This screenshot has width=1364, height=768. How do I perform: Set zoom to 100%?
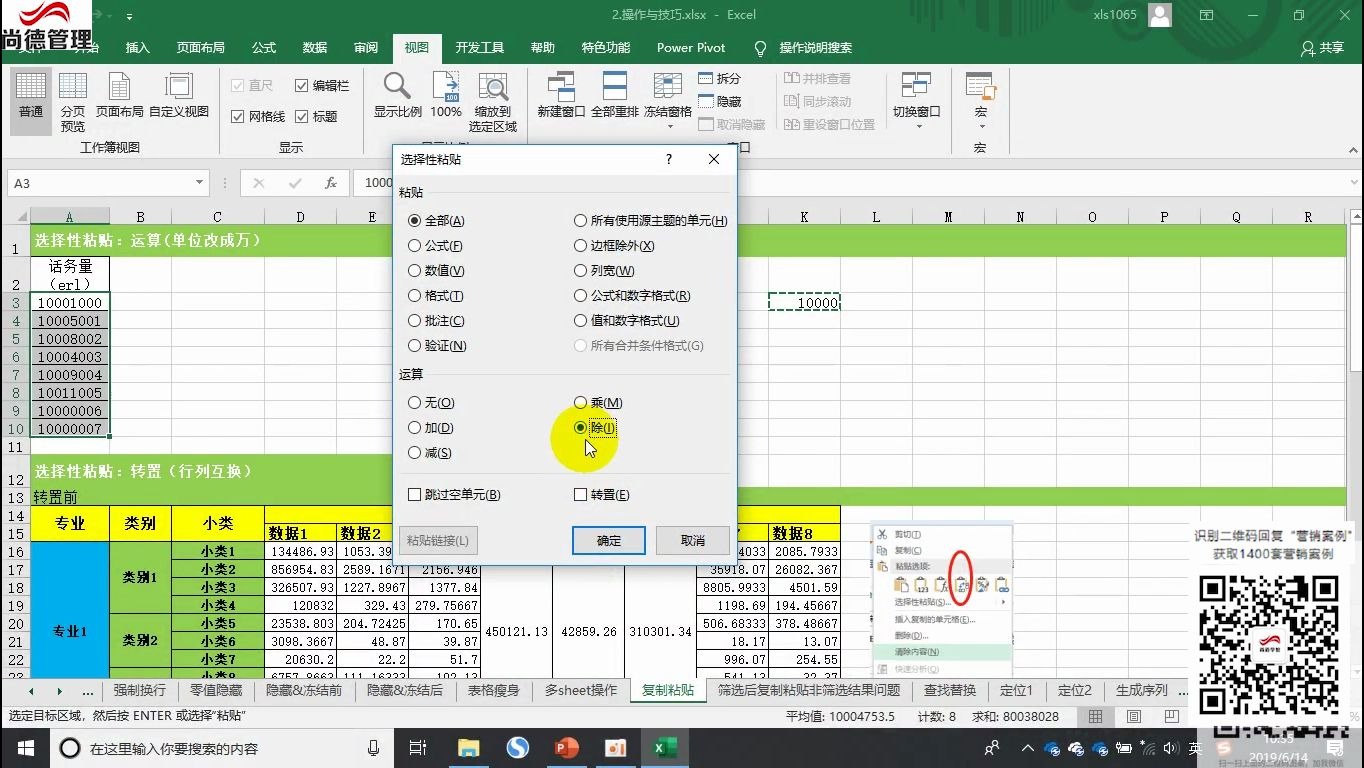pyautogui.click(x=446, y=97)
